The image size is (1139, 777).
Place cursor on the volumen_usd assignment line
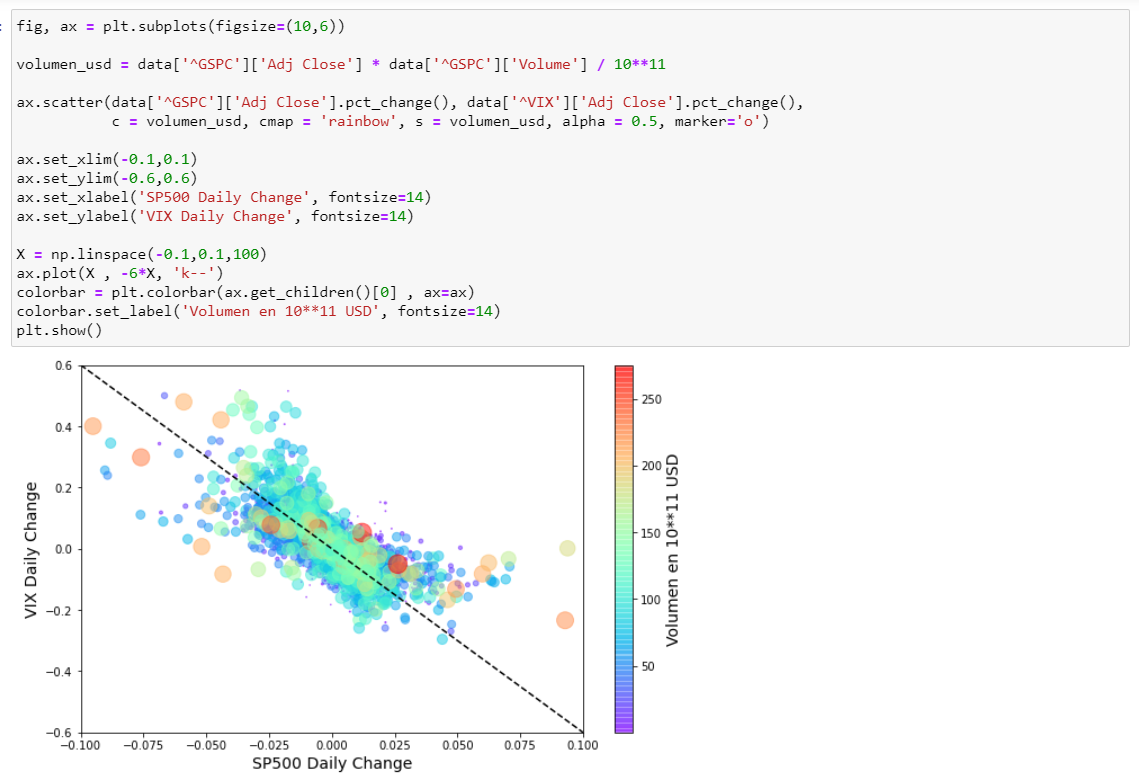pos(340,64)
